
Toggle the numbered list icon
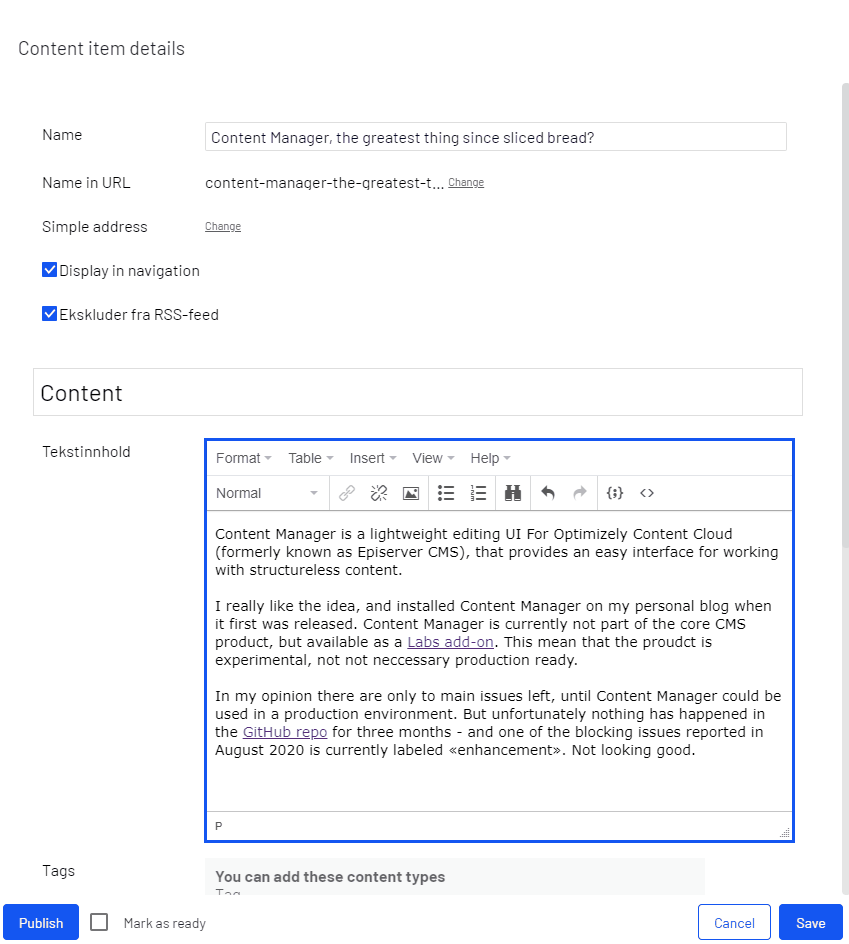pyautogui.click(x=478, y=493)
